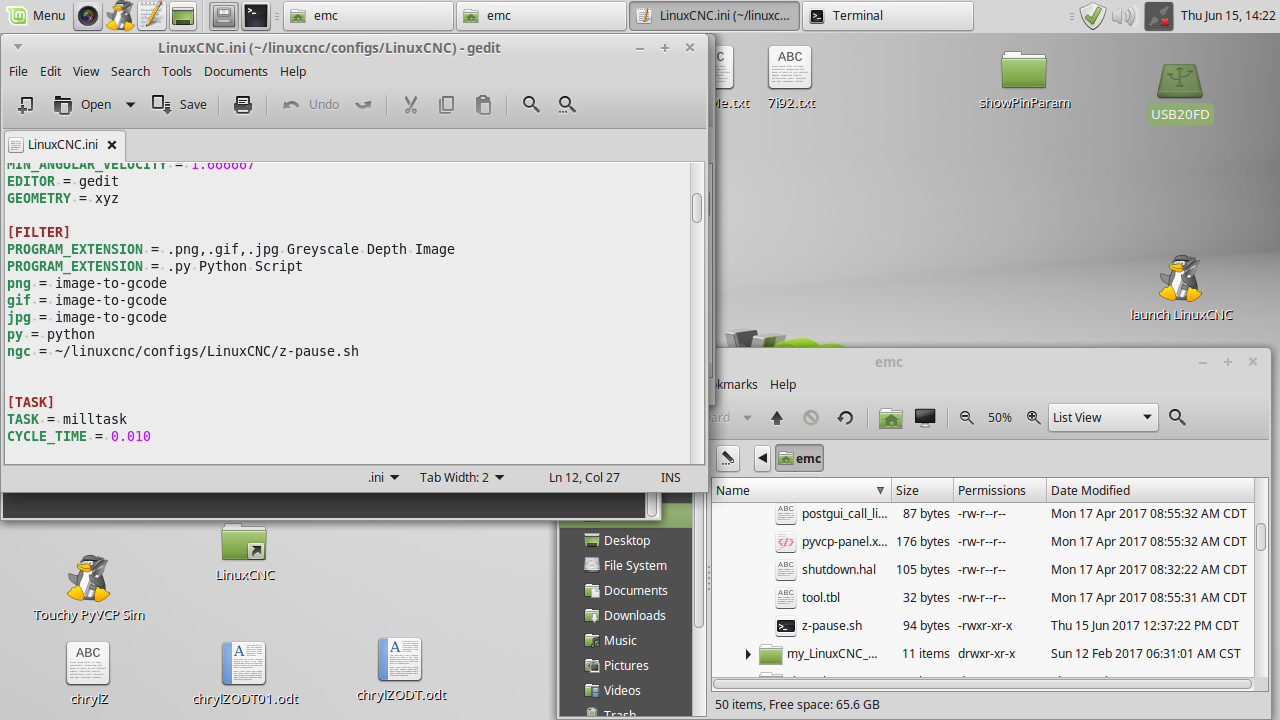The width and height of the screenshot is (1280, 720).
Task: Open the Mint Menu button
Action: pos(36,15)
